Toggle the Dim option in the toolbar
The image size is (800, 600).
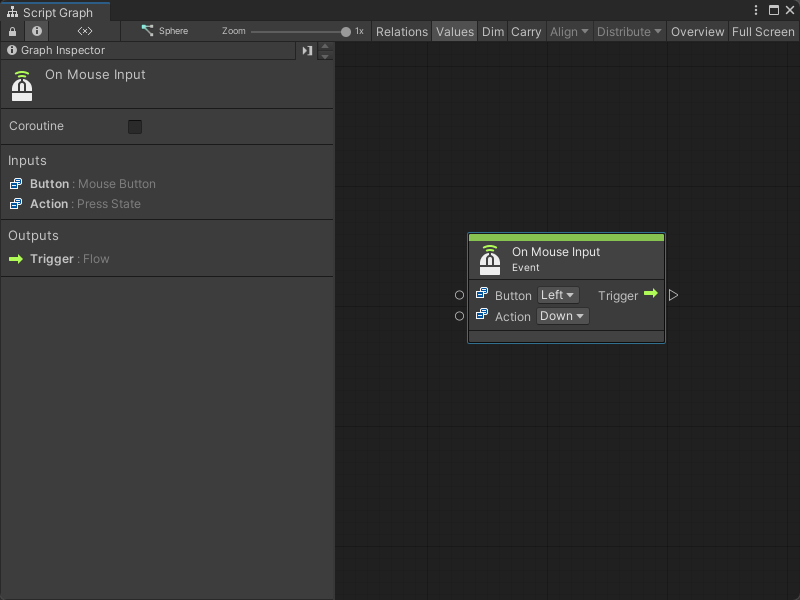(492, 31)
